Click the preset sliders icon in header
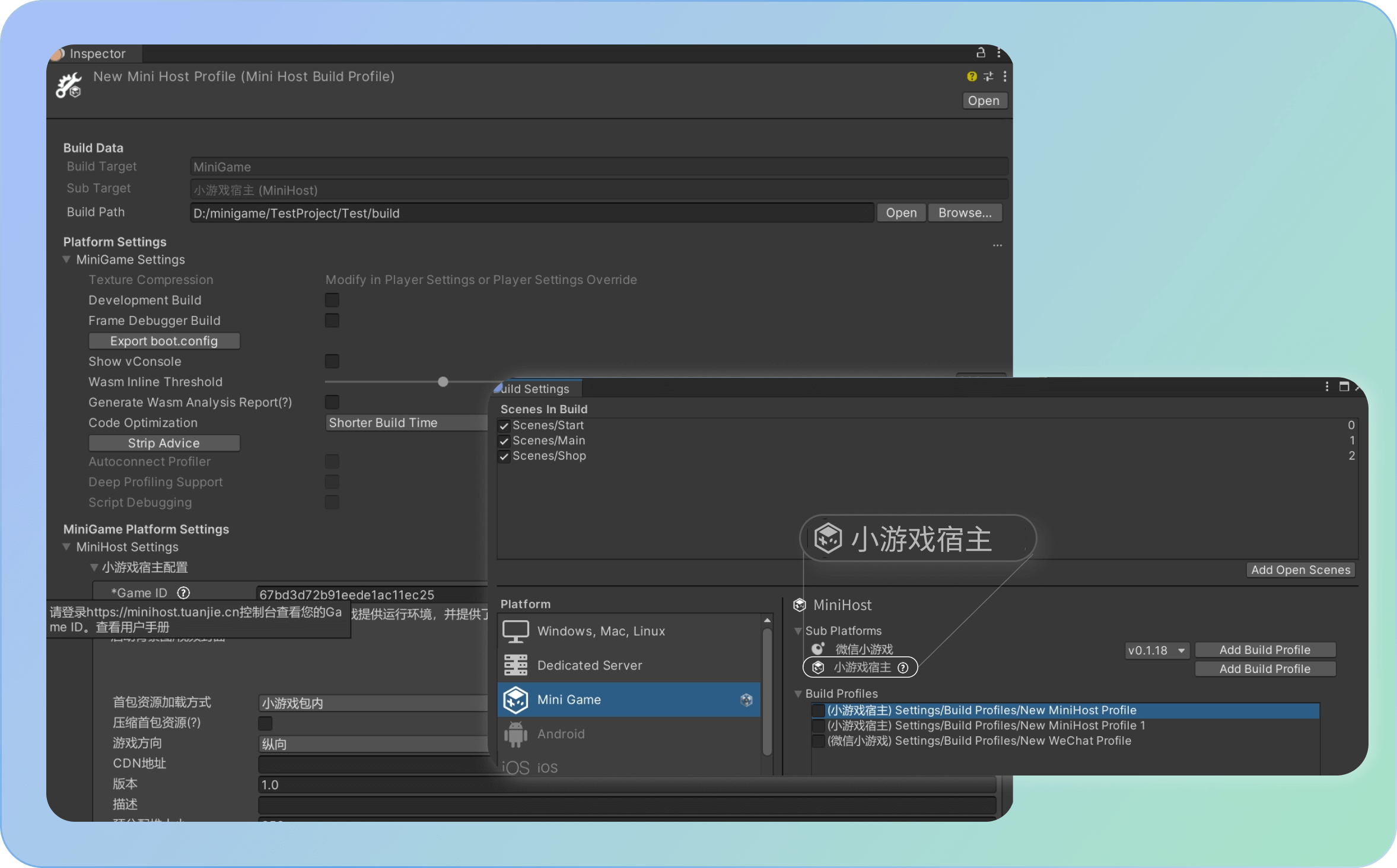 click(x=988, y=76)
